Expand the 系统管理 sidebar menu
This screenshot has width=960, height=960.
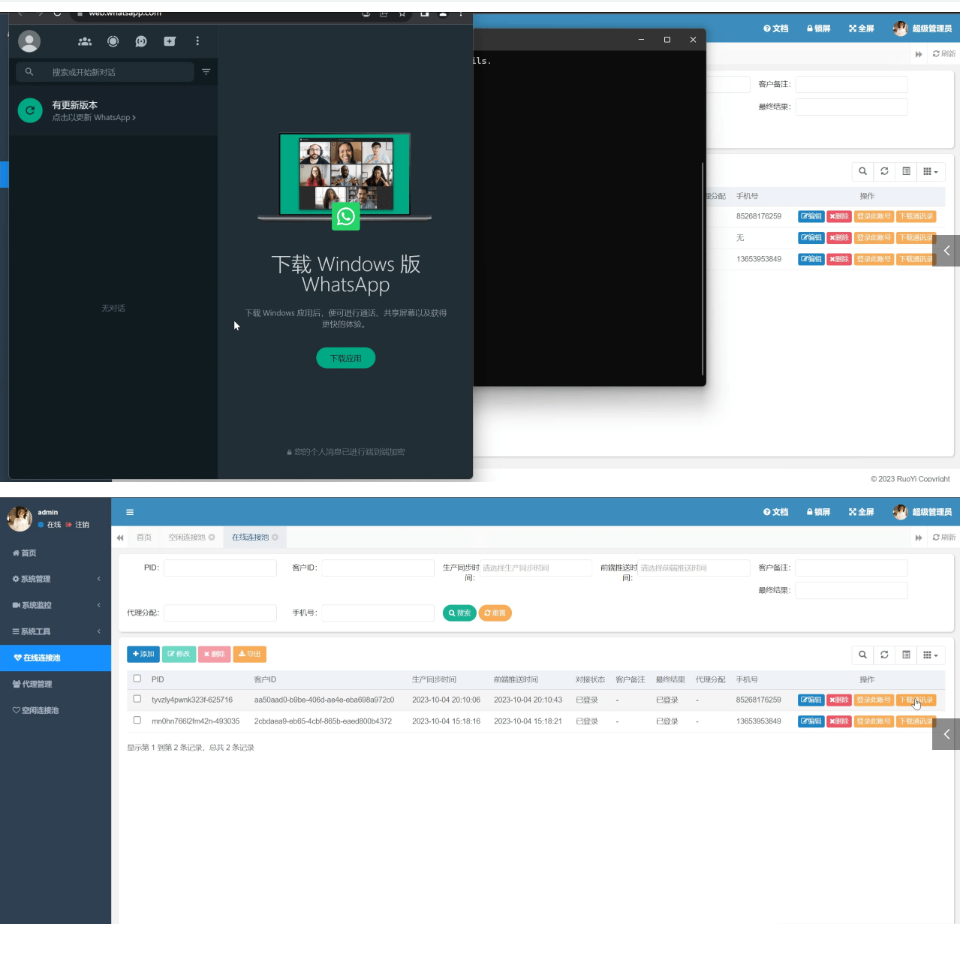pos(55,579)
